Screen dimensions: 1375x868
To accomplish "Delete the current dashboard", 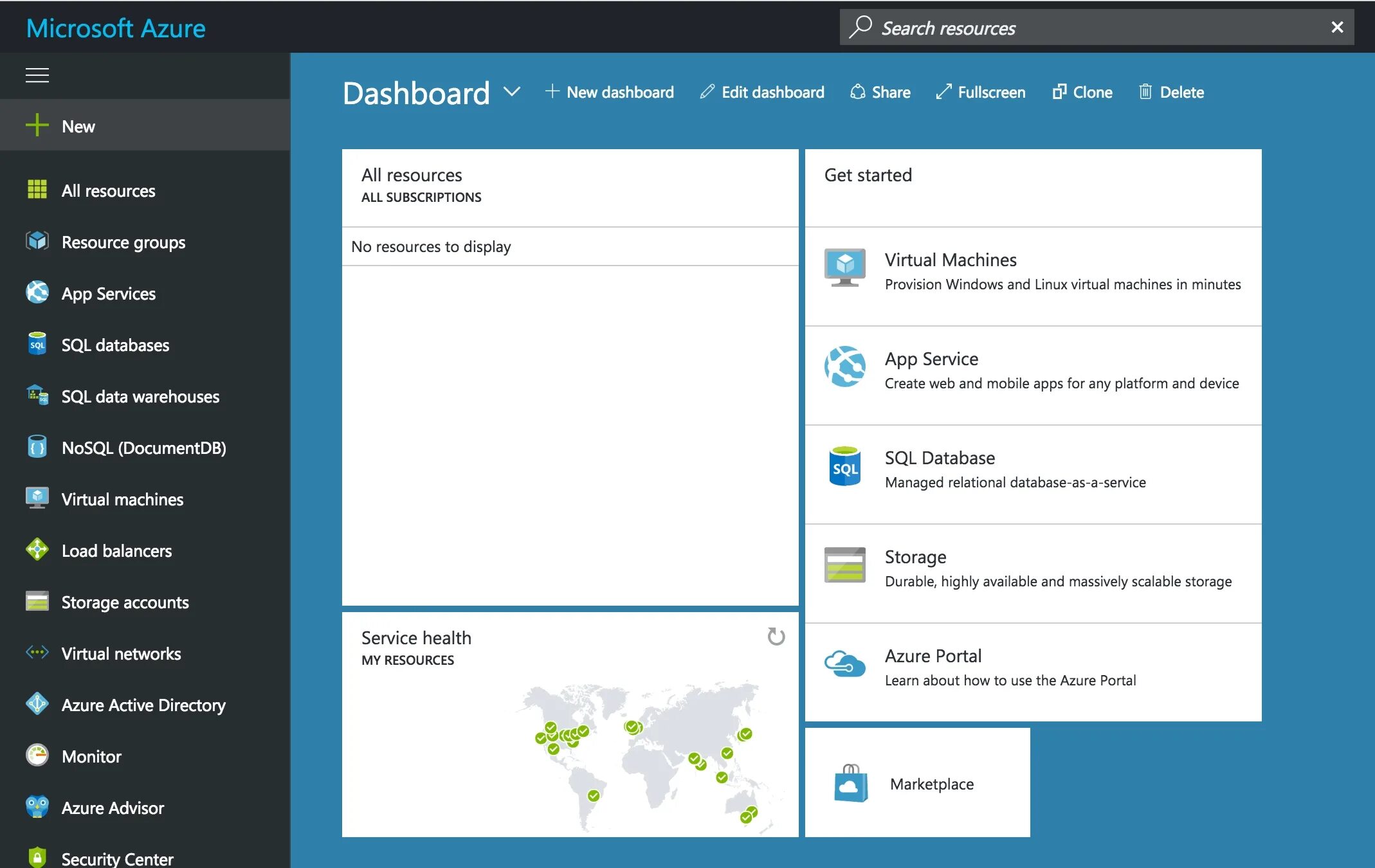I will pos(1171,92).
